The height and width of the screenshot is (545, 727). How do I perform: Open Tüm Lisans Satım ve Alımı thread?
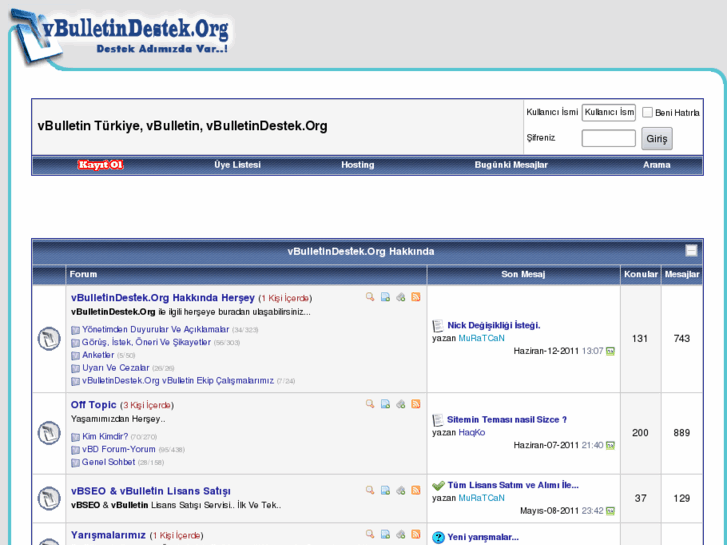[513, 485]
